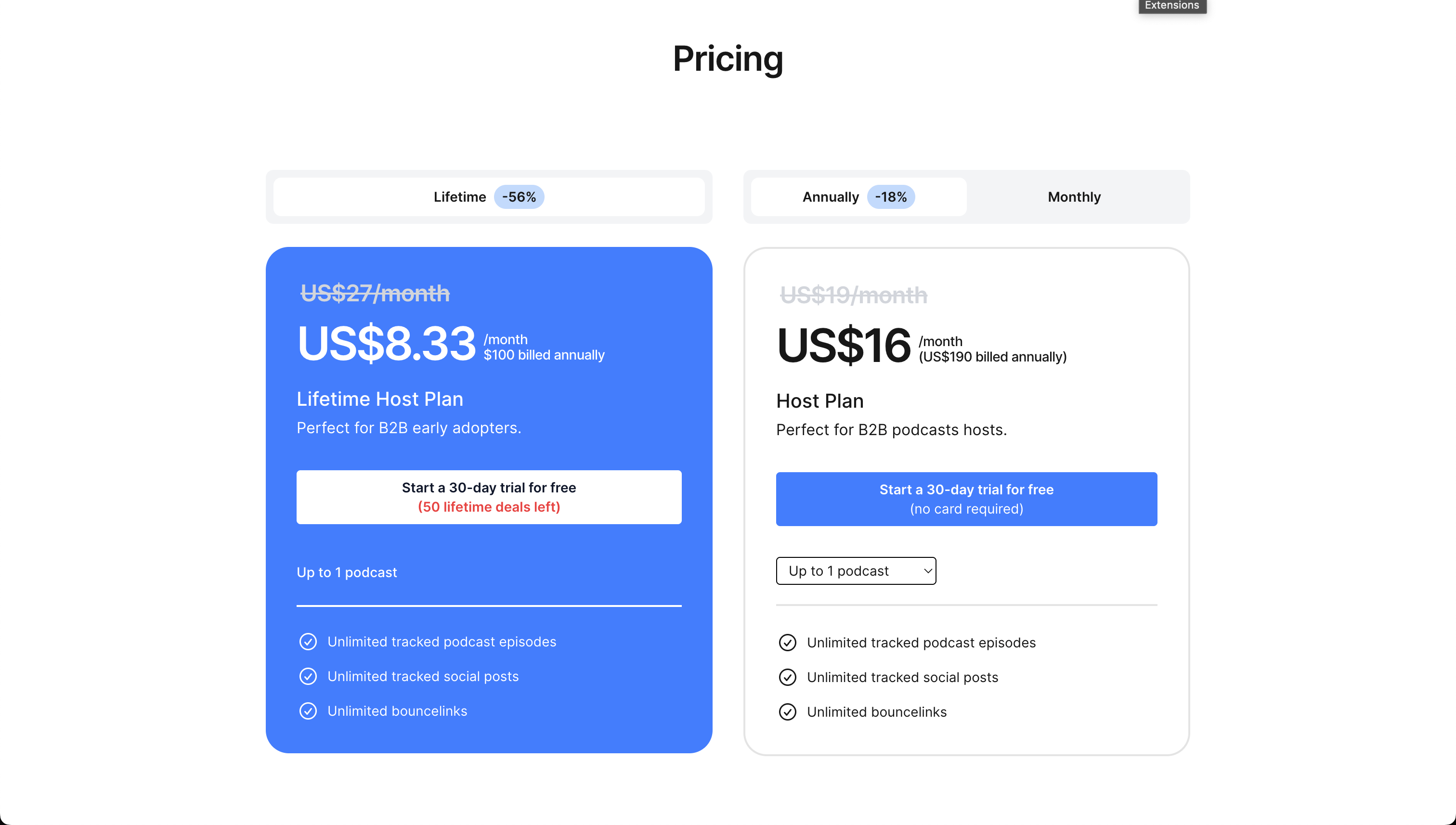Toggle the Lifetime pricing option
Viewport: 1456px width, 825px height.
click(x=489, y=196)
